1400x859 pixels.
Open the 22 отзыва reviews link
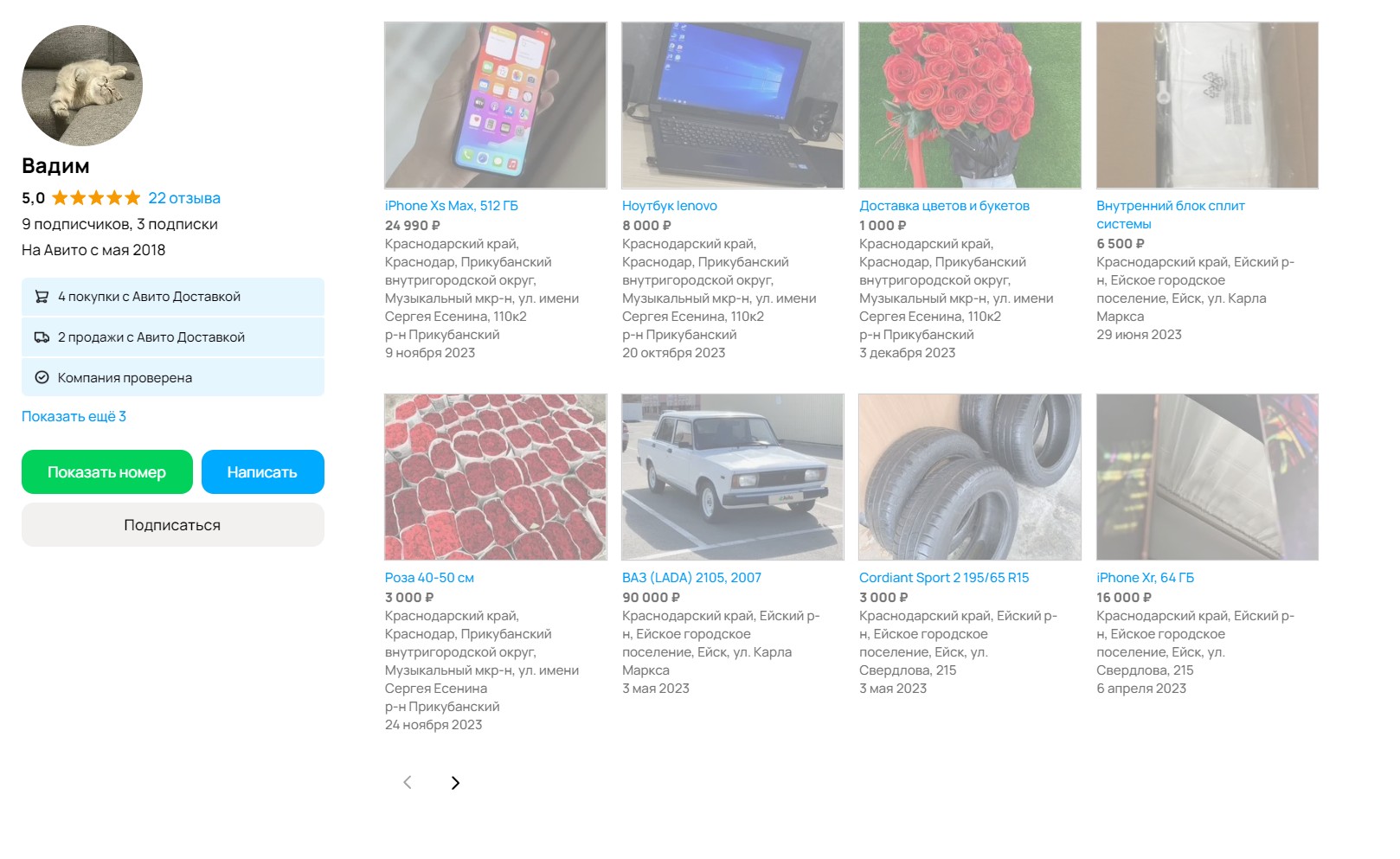coord(184,198)
